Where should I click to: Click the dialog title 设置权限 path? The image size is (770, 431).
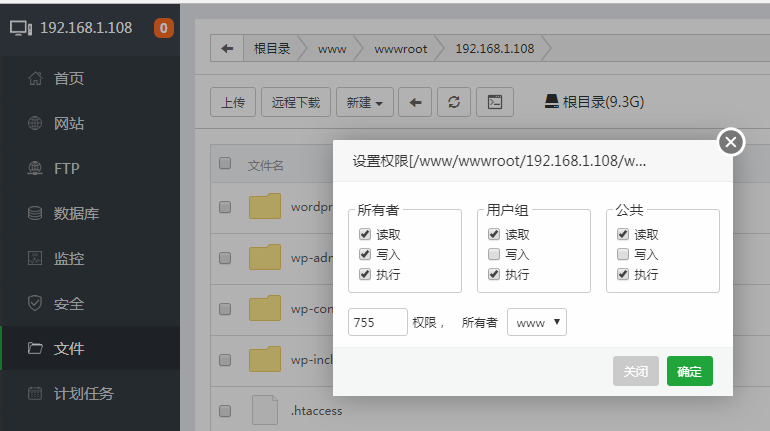pos(499,161)
